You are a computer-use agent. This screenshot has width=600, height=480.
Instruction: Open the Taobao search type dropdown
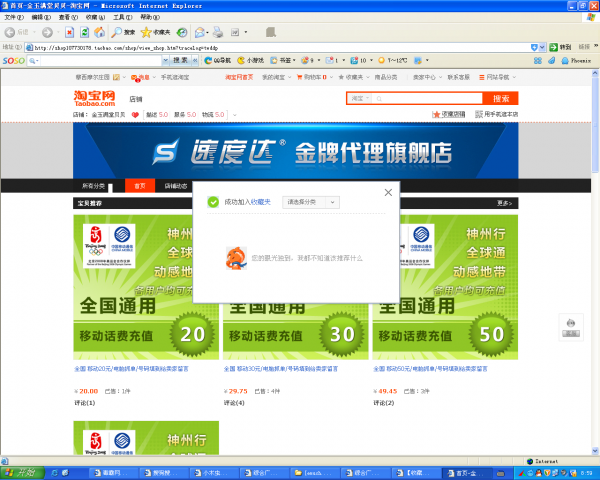pos(360,98)
